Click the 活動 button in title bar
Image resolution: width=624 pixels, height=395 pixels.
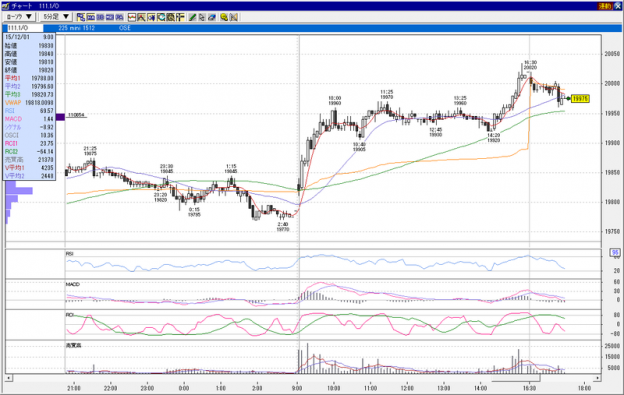coord(605,6)
